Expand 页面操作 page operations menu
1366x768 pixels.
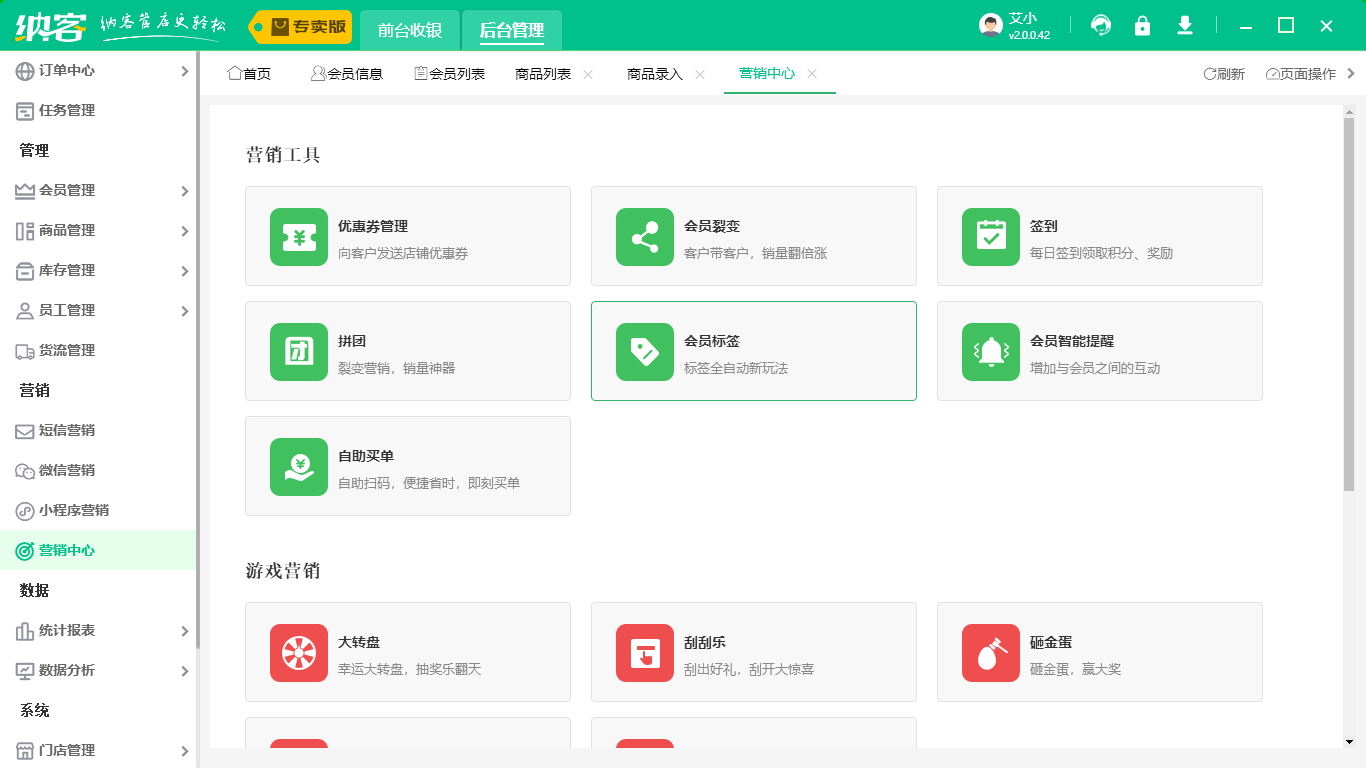1299,73
